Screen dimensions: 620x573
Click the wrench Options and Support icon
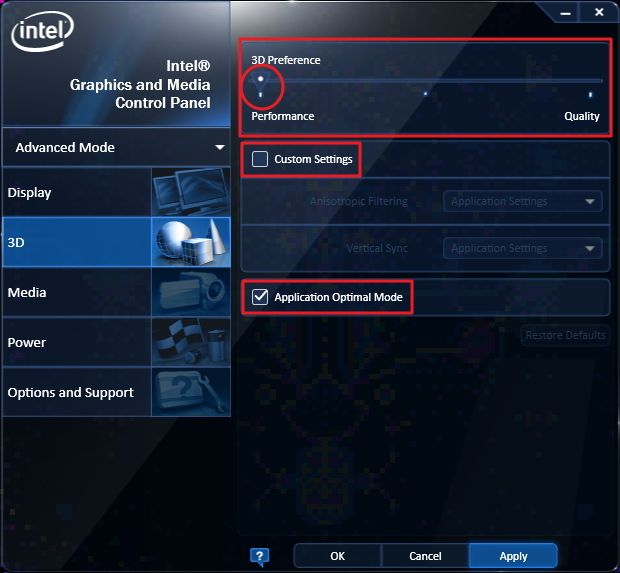point(191,392)
